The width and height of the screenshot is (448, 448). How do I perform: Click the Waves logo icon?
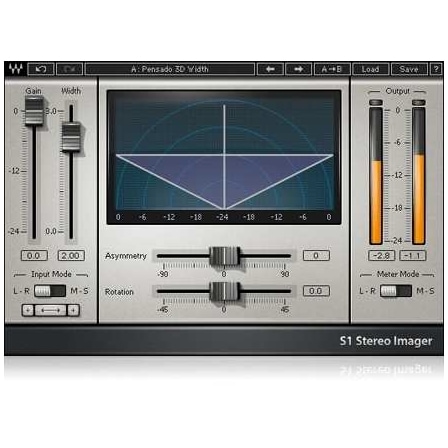15,69
